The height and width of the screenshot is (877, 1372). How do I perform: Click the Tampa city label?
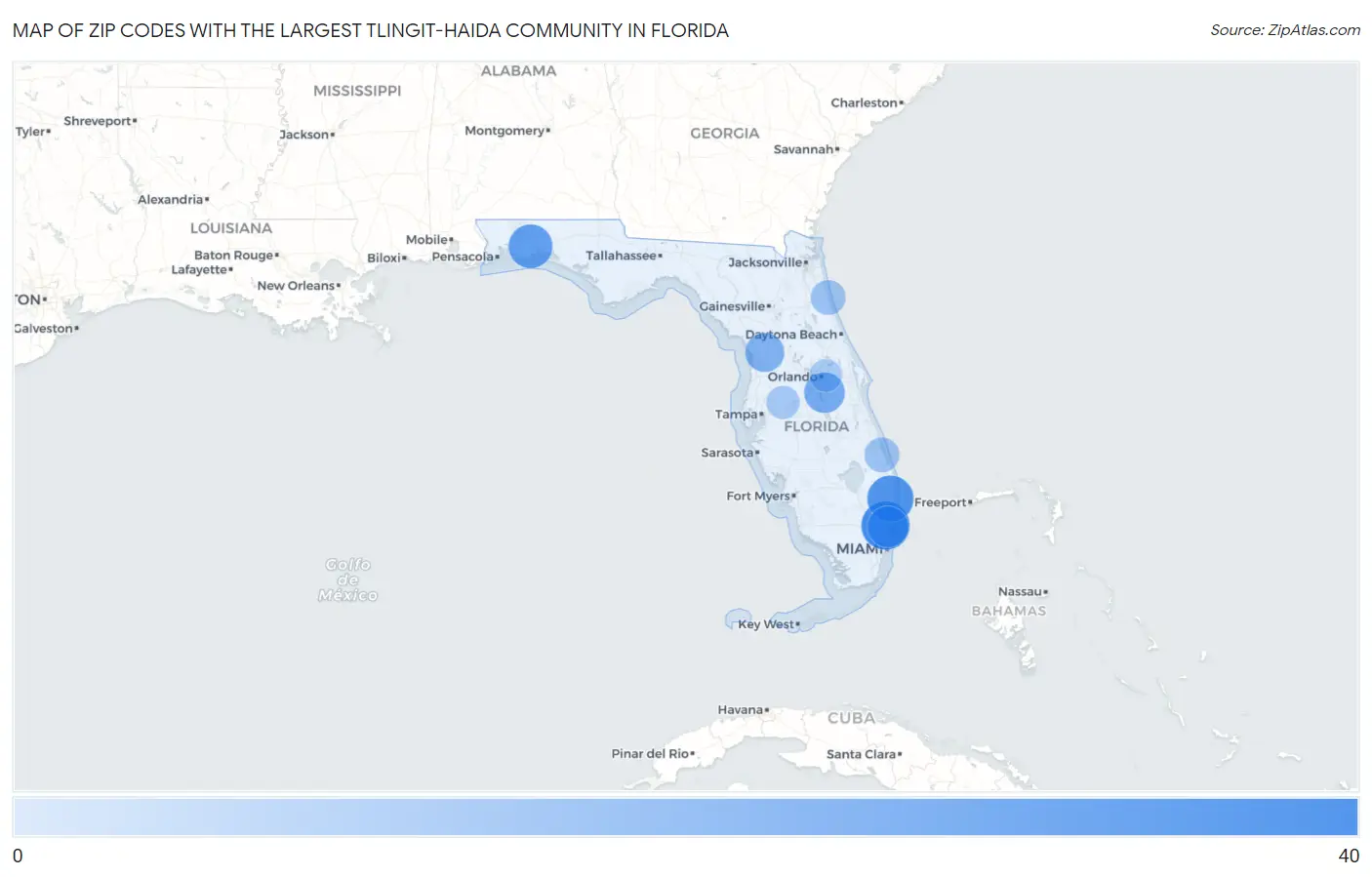coord(737,415)
